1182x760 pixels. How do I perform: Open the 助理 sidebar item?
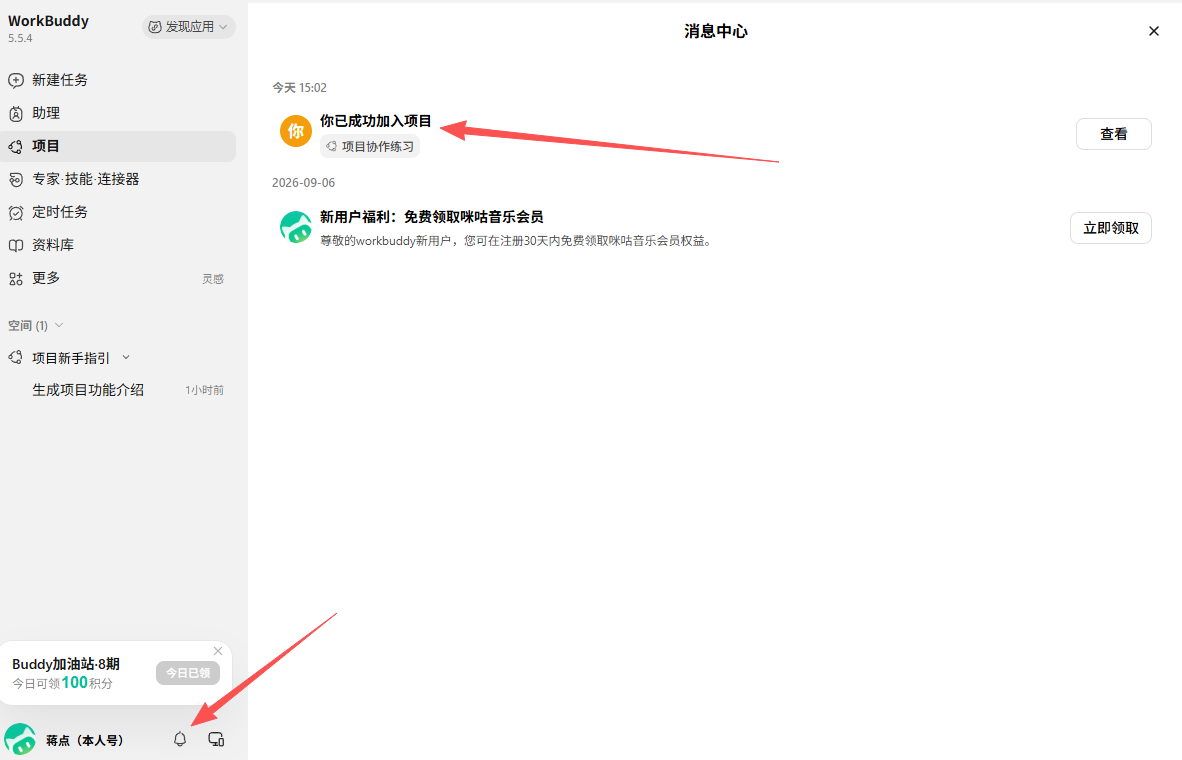(118, 113)
